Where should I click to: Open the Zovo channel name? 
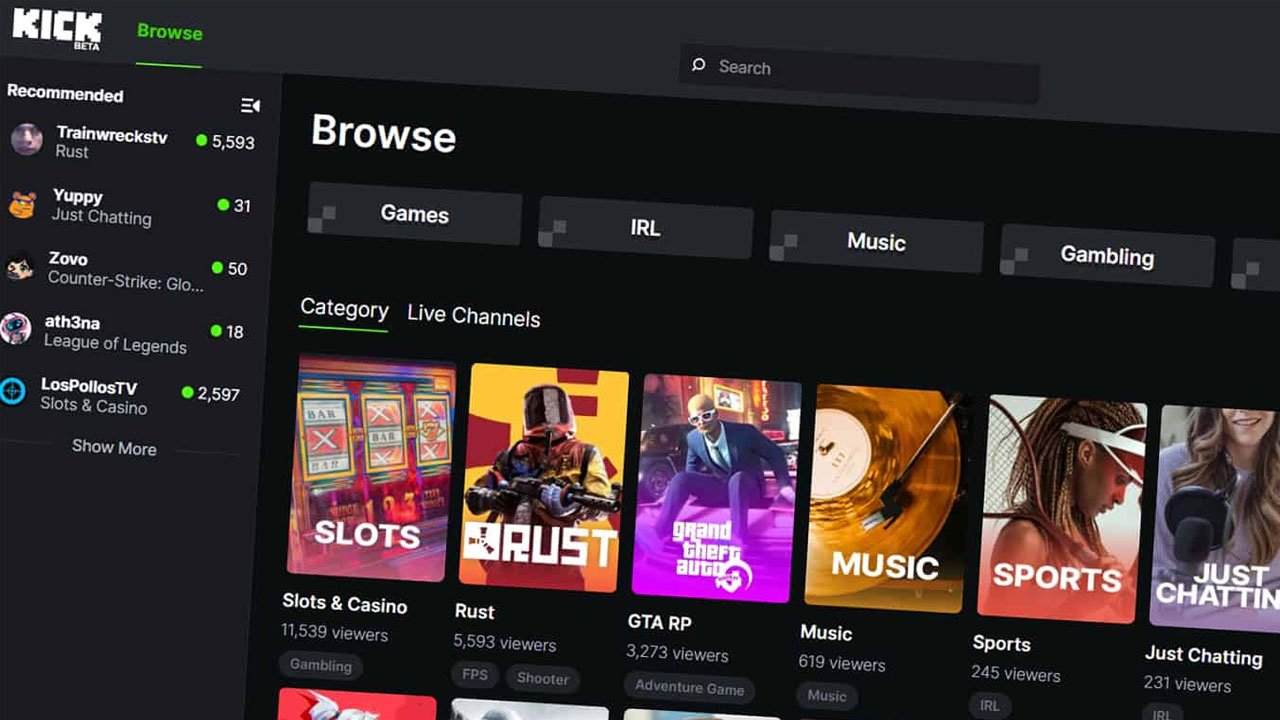point(68,259)
